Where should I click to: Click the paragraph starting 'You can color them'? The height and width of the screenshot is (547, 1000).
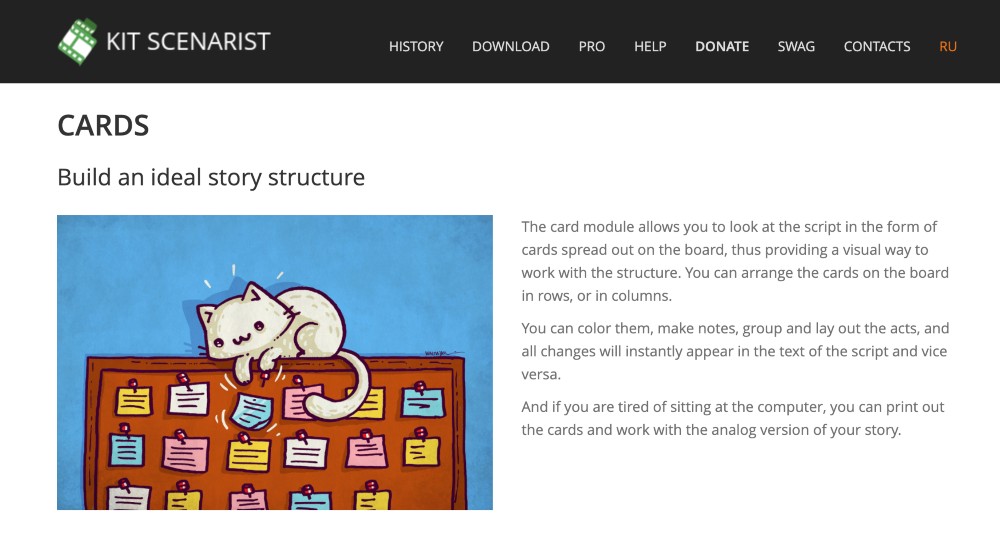point(735,351)
